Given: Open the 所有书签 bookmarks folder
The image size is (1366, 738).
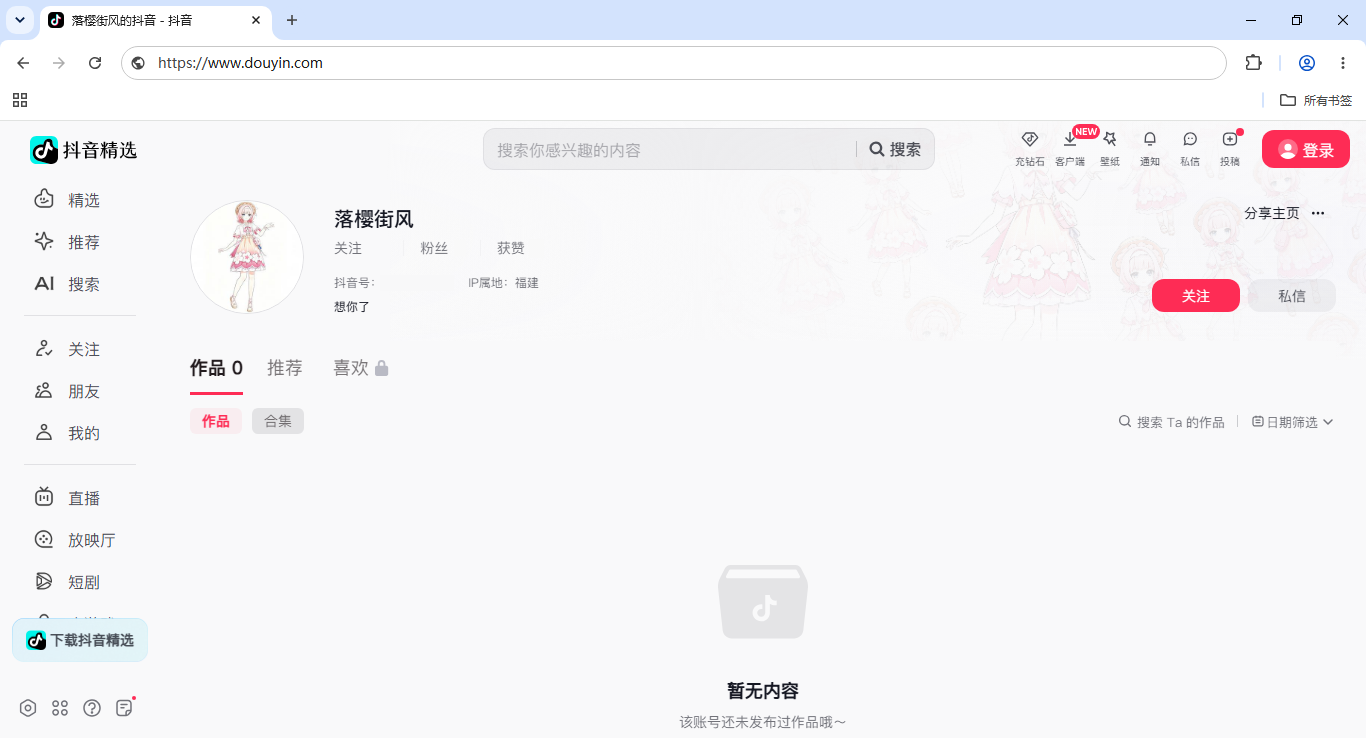Looking at the screenshot, I should [x=1316, y=100].
